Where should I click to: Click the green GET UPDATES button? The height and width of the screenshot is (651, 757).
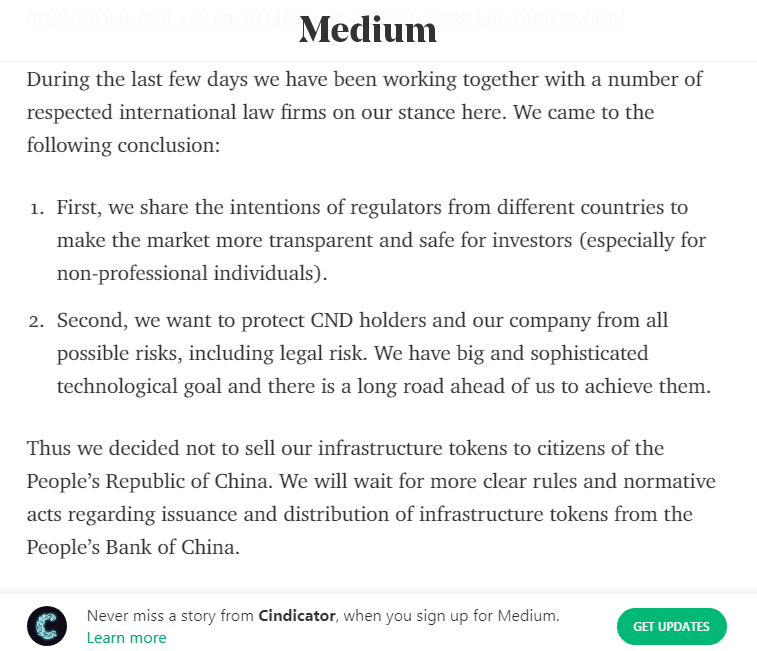(672, 626)
